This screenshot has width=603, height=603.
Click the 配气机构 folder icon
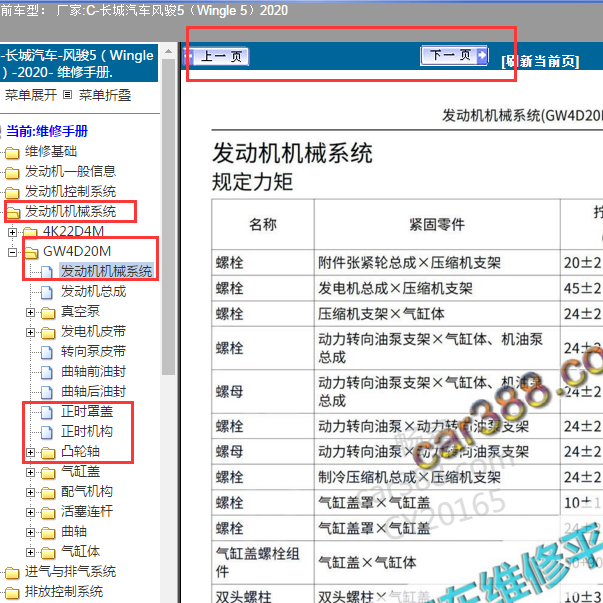(x=48, y=493)
